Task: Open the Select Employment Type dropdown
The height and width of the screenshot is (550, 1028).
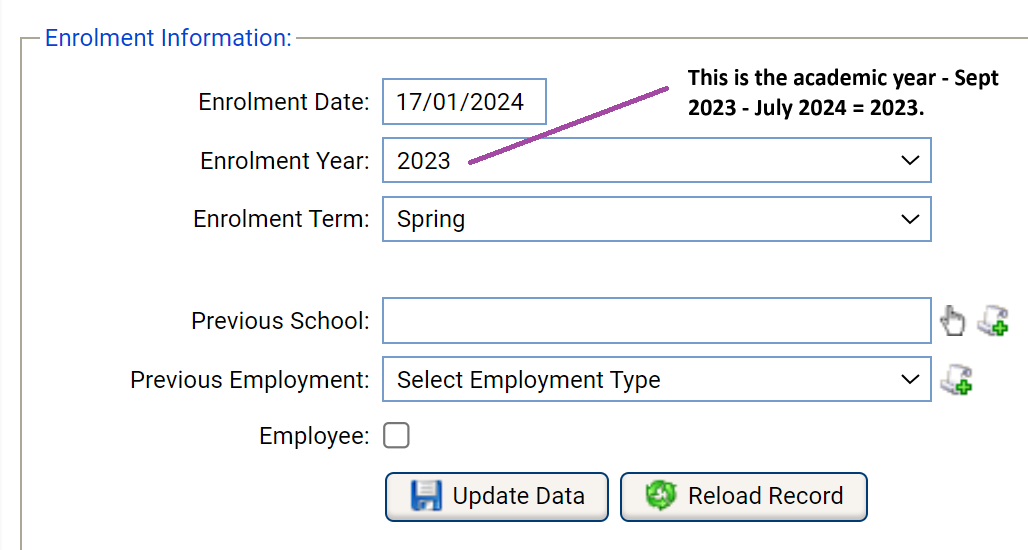Action: tap(656, 380)
